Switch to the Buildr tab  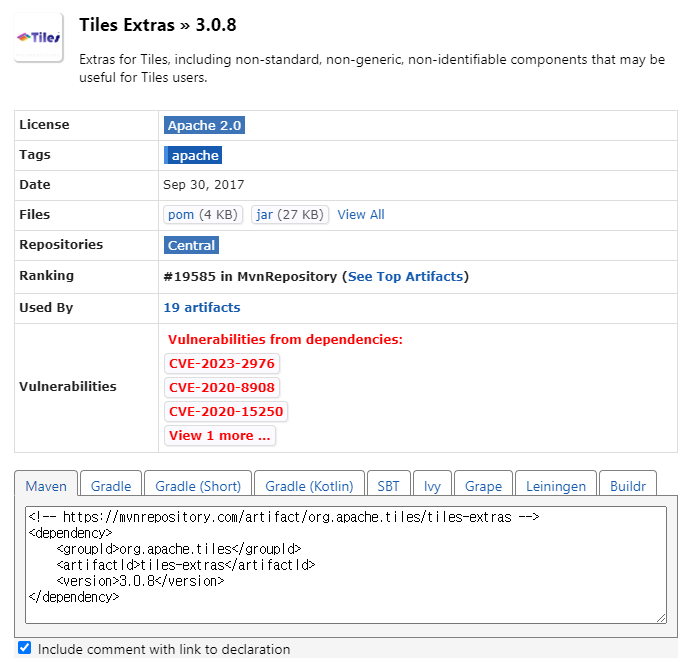(628, 486)
